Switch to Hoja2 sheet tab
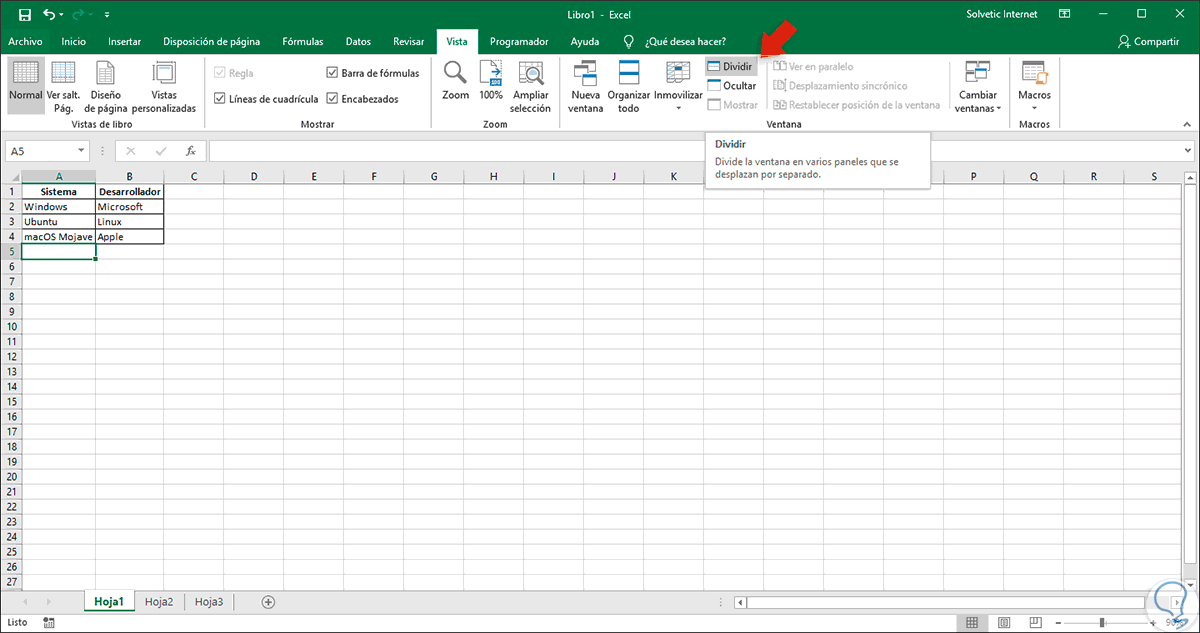This screenshot has height=633, width=1200. pos(159,602)
